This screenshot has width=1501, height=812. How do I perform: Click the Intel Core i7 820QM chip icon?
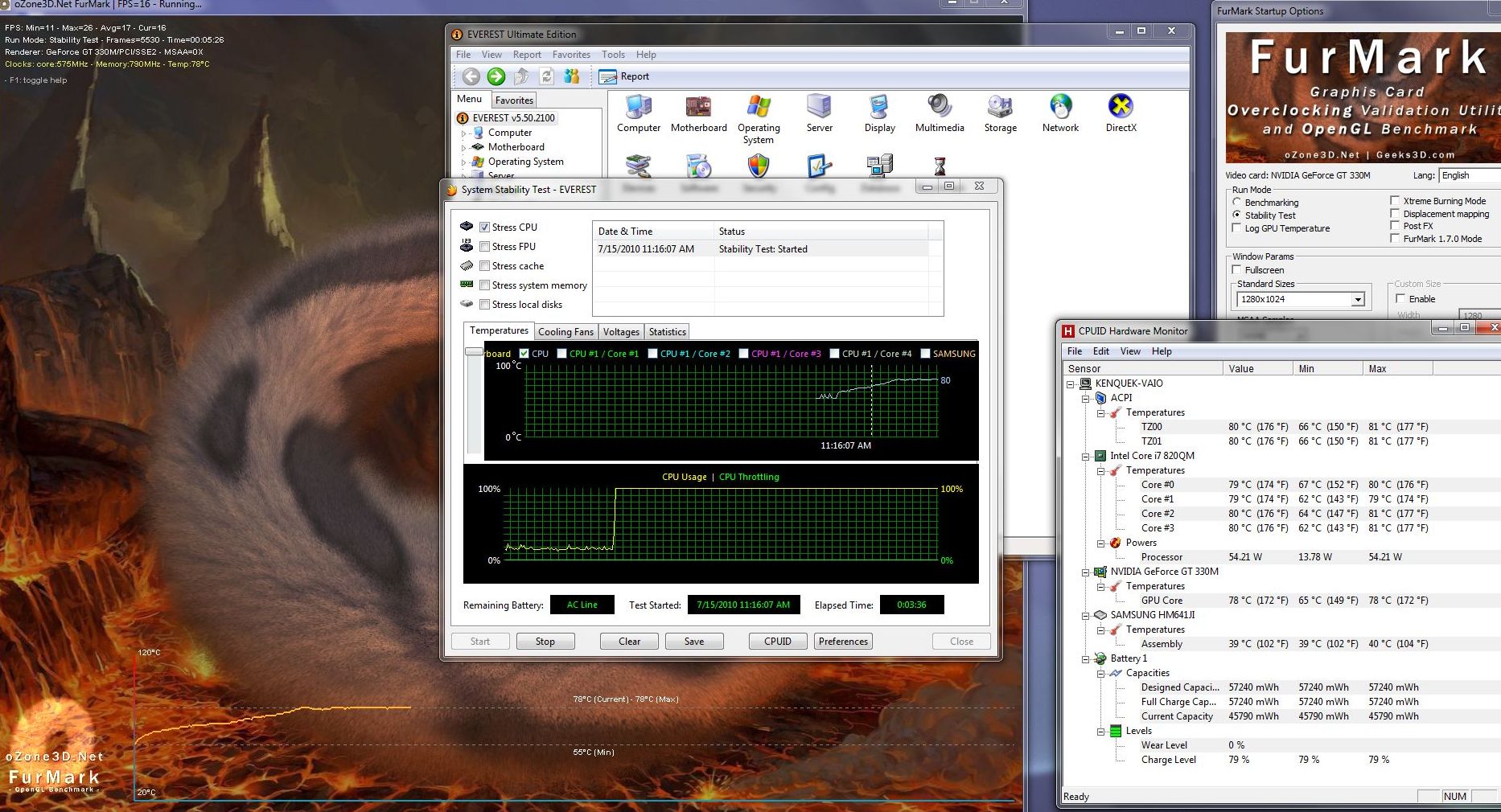tap(1100, 456)
